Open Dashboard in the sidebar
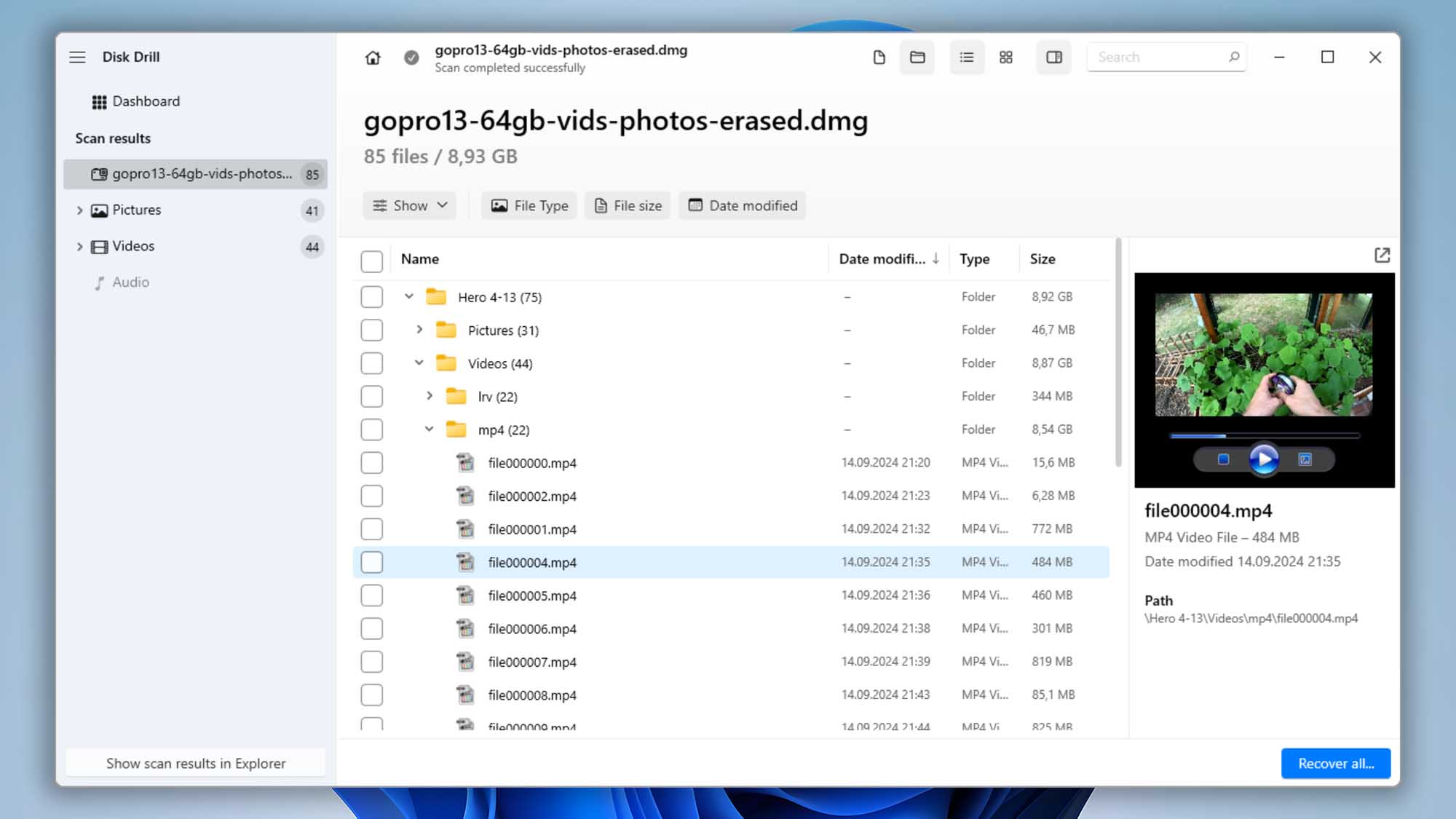 tap(136, 101)
